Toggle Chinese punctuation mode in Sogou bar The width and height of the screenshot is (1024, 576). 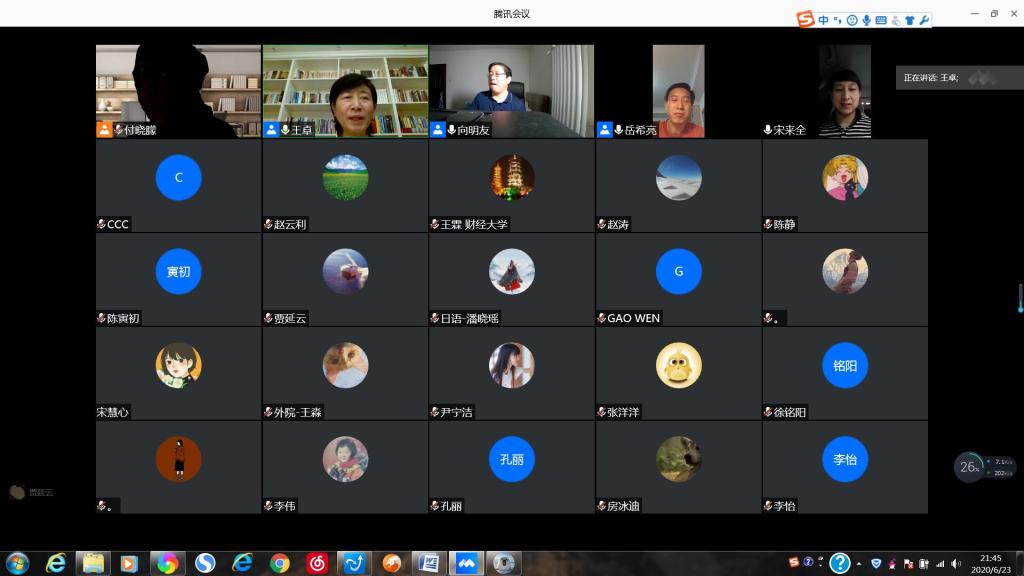(x=838, y=20)
